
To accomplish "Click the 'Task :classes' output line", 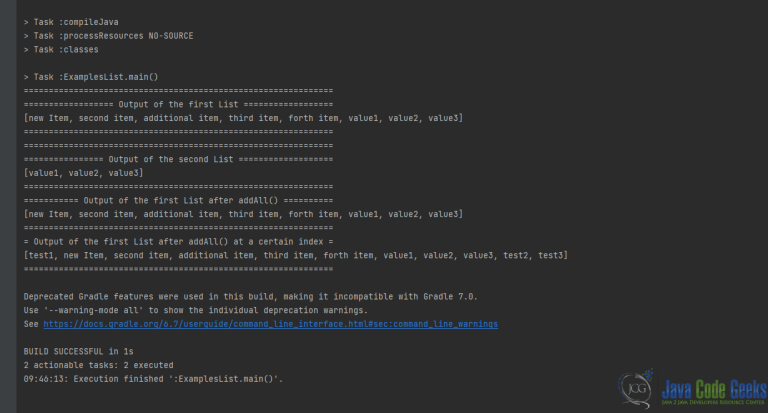I will [x=61, y=49].
